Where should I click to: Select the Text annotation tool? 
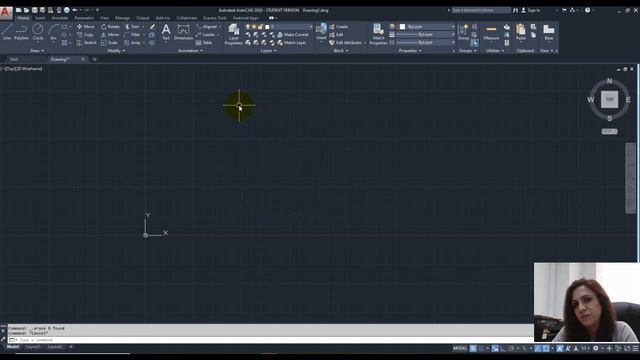click(x=166, y=32)
